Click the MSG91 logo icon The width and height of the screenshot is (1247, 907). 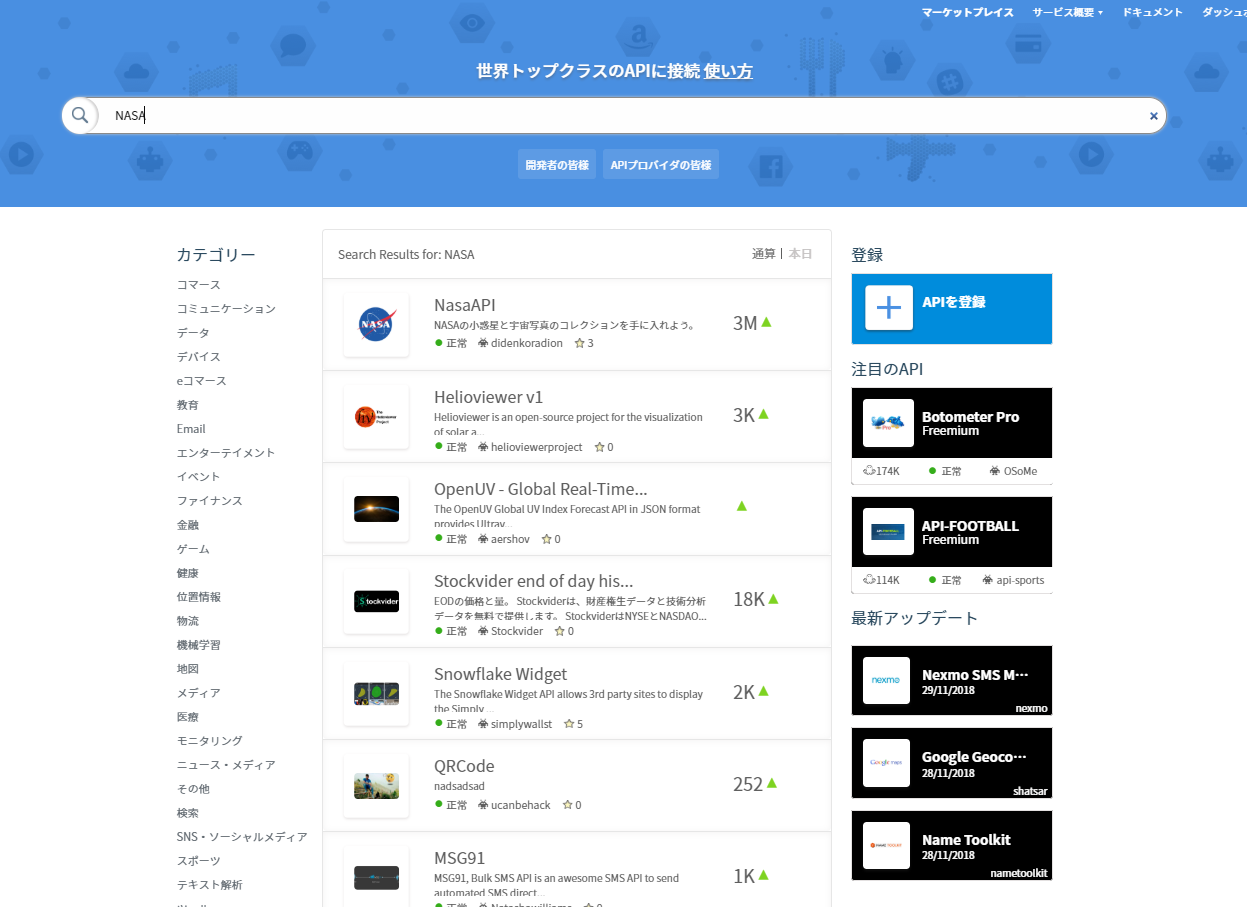pyautogui.click(x=376, y=878)
